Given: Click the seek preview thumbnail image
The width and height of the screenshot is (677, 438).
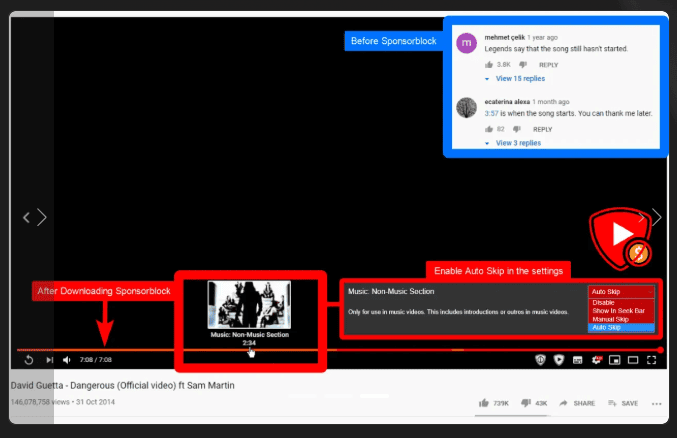Looking at the screenshot, I should point(249,305).
